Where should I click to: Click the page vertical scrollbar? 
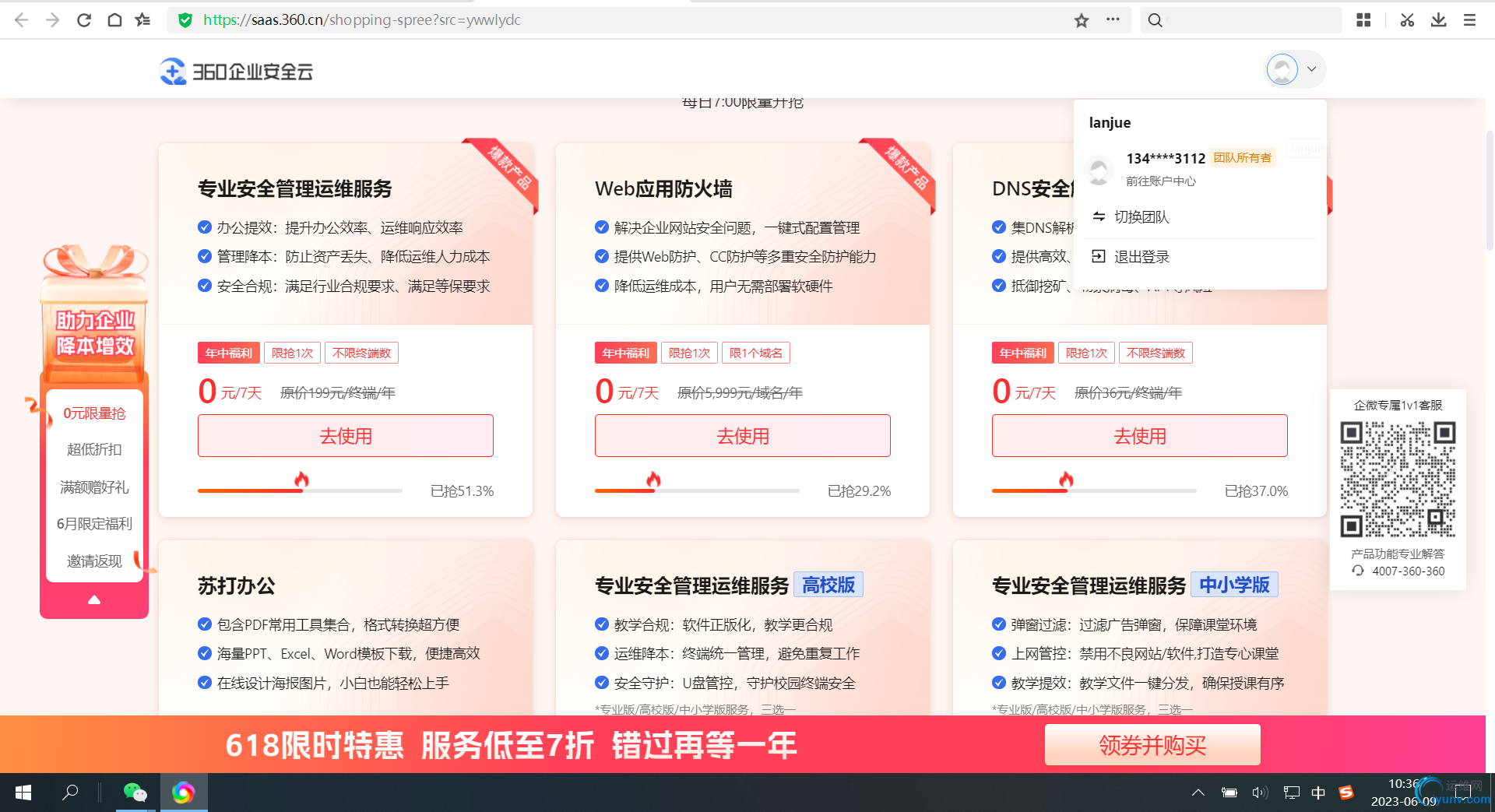pos(1490,191)
